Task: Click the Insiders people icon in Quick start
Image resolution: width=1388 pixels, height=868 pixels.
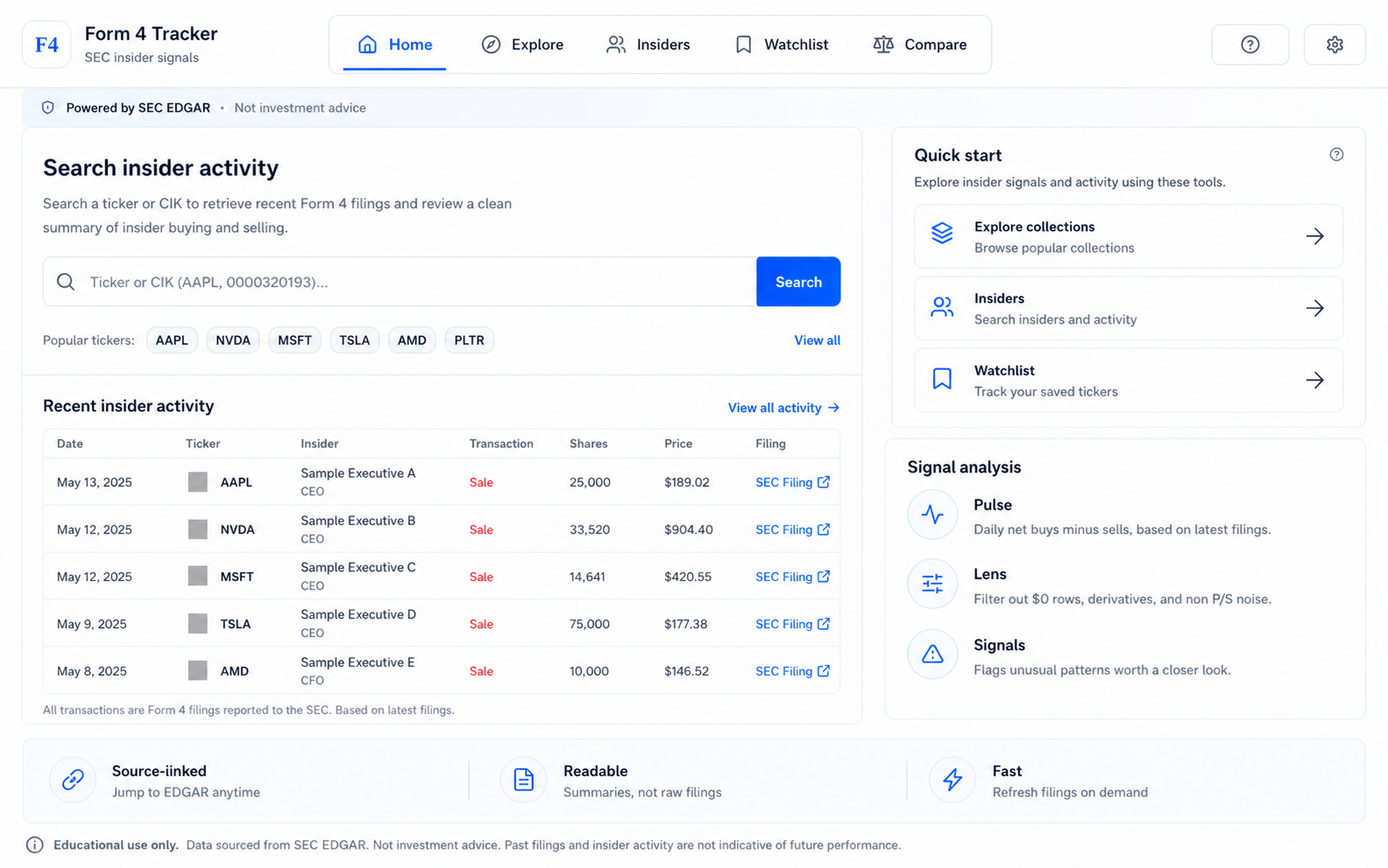Action: (942, 307)
